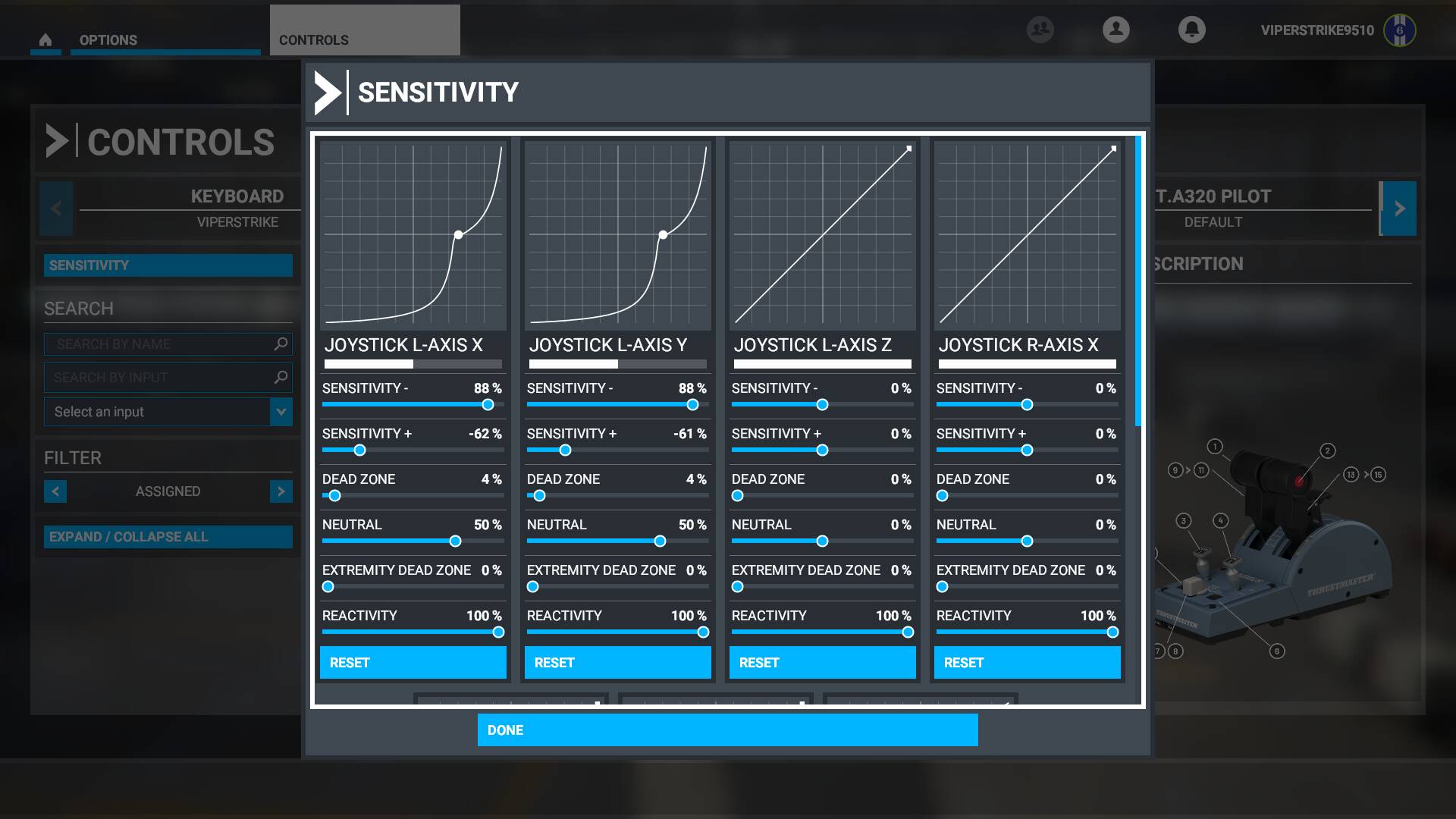Click Joystick L-Axis Y Reactivity slider handle

(703, 632)
